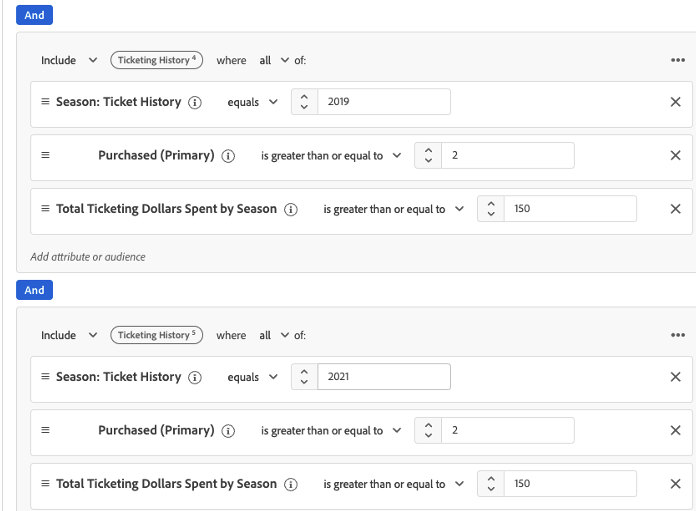Open the 'all' match dropdown in second group
This screenshot has height=511, width=696.
click(x=274, y=336)
